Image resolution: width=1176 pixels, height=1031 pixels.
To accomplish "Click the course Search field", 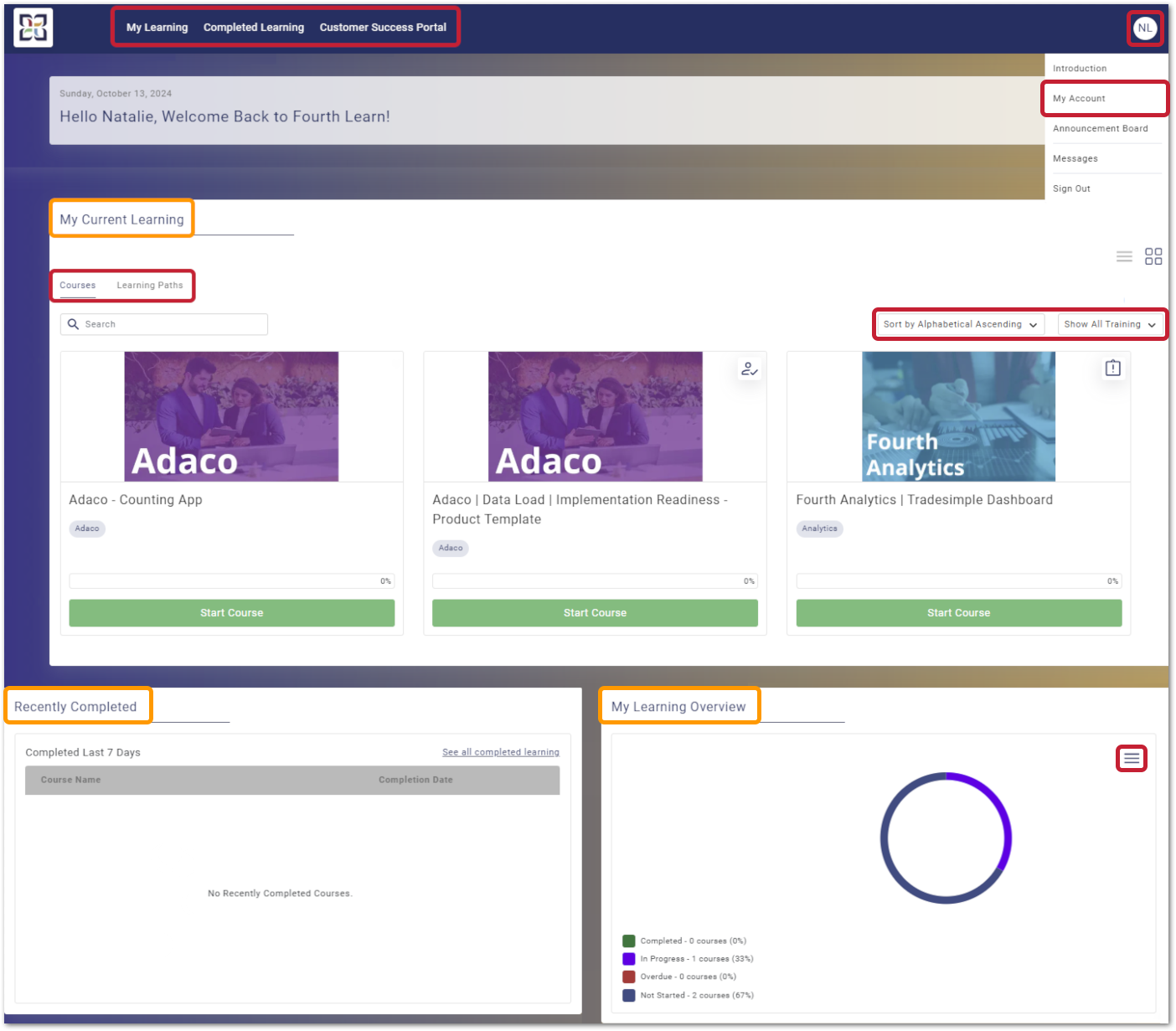I will 164,324.
